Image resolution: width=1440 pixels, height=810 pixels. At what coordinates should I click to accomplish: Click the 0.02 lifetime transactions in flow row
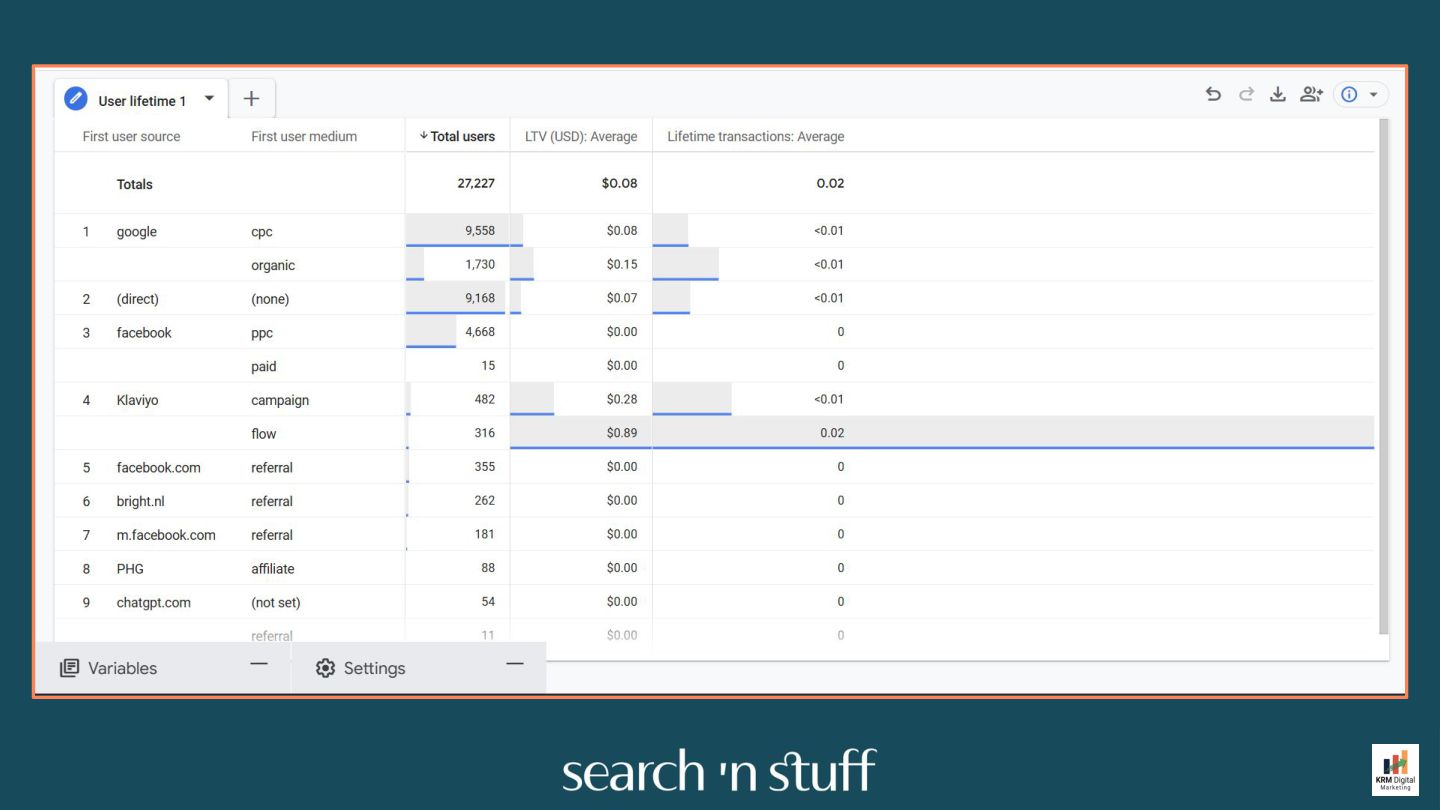832,433
